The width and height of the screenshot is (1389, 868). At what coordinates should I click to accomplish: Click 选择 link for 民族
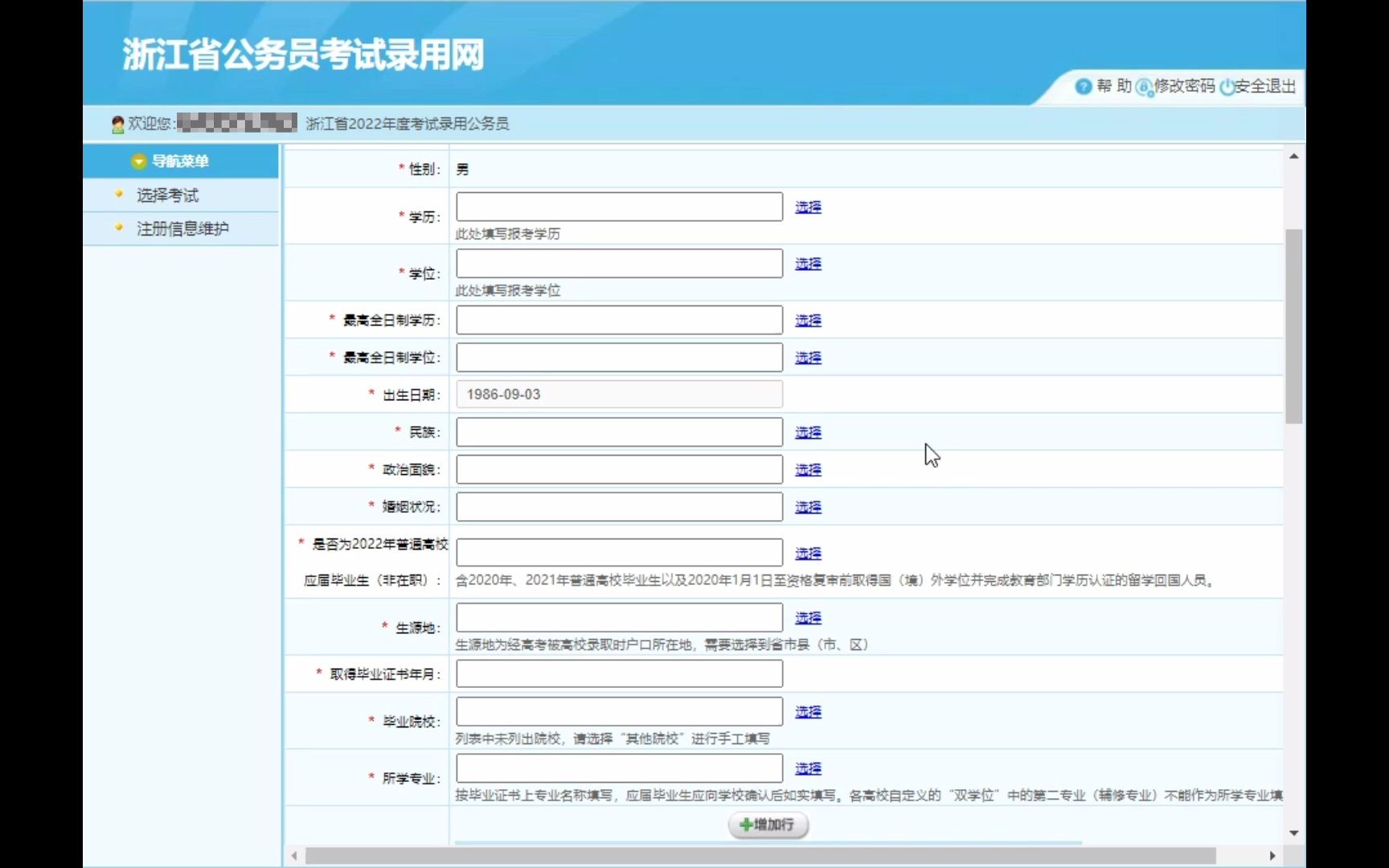[808, 432]
